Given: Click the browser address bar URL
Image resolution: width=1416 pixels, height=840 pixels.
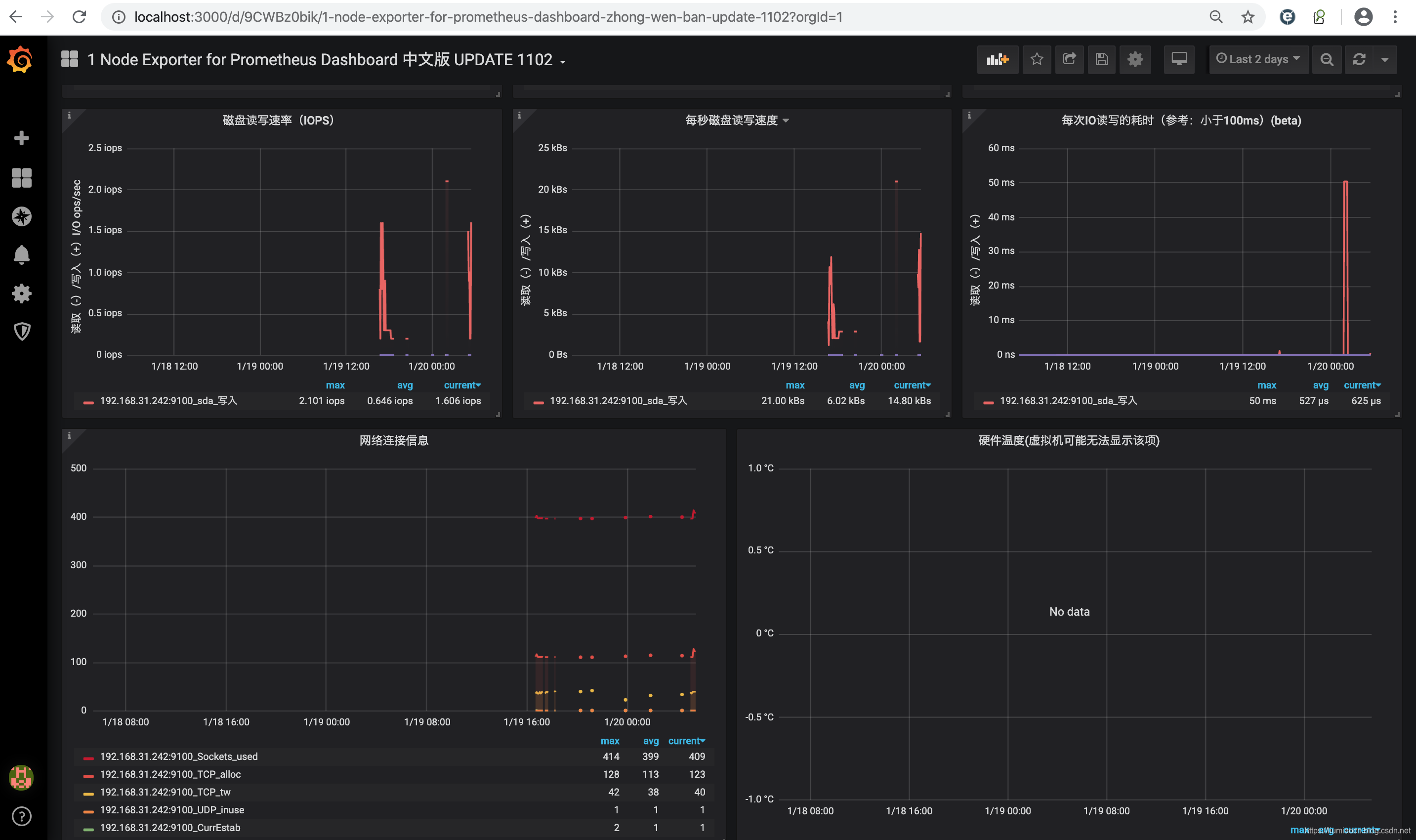Looking at the screenshot, I should click(488, 17).
